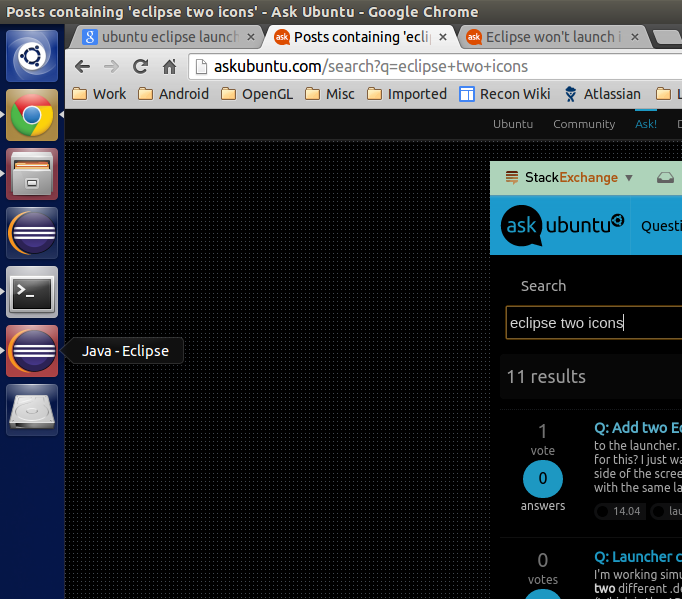Click the Ask! link in top bar
This screenshot has height=599, width=682.
[x=646, y=124]
